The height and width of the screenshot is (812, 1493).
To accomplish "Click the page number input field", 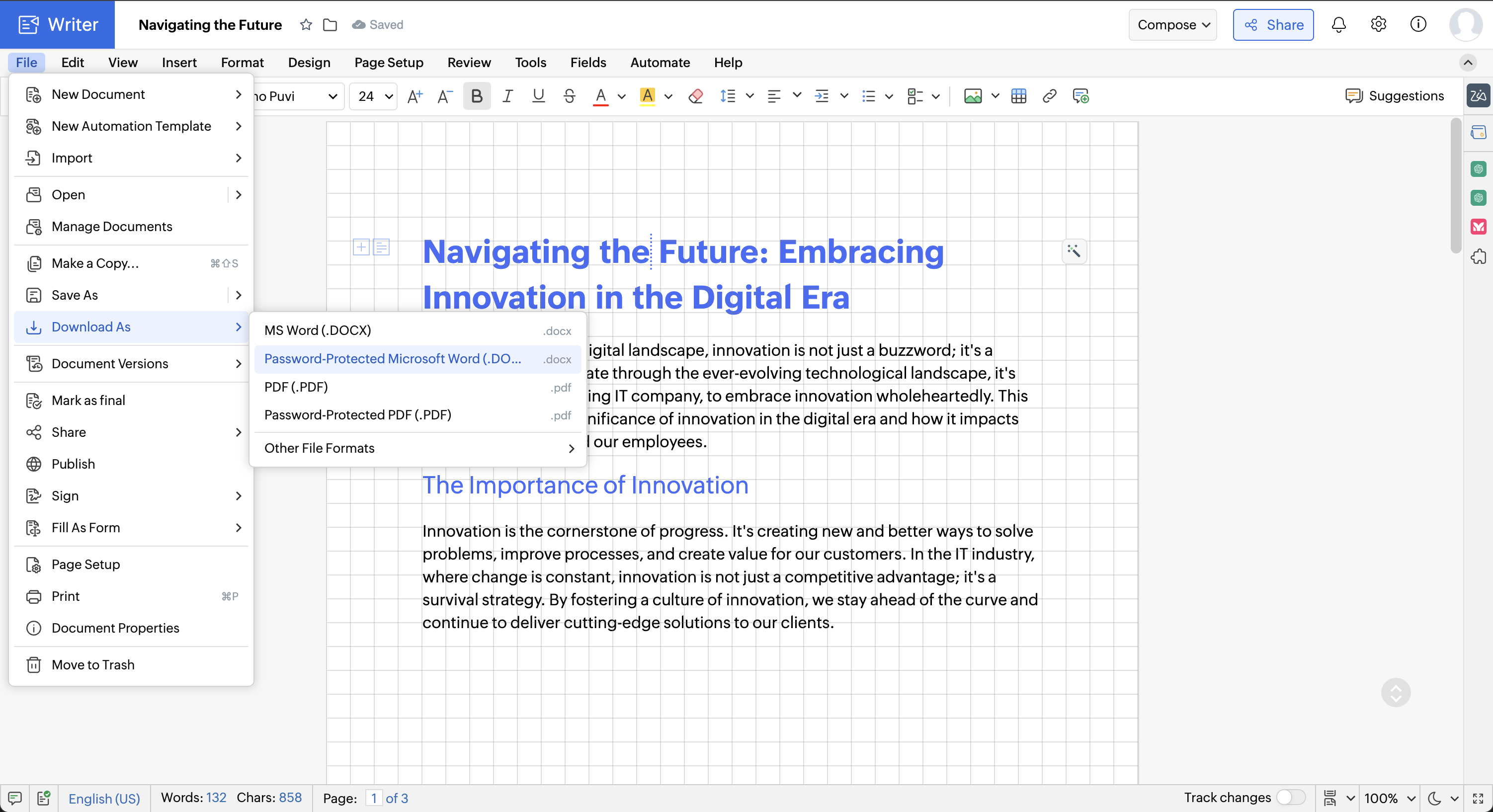I will [374, 798].
